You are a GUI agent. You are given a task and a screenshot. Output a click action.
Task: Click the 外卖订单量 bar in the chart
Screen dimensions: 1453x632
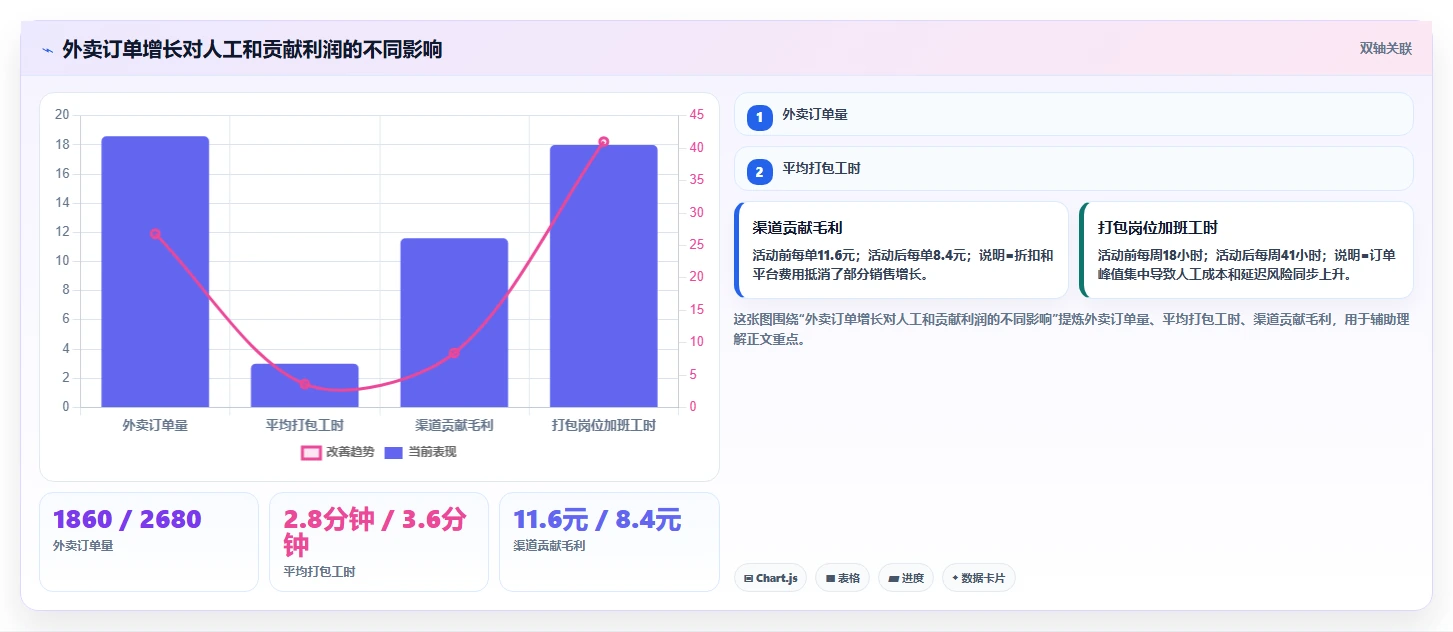point(155,272)
